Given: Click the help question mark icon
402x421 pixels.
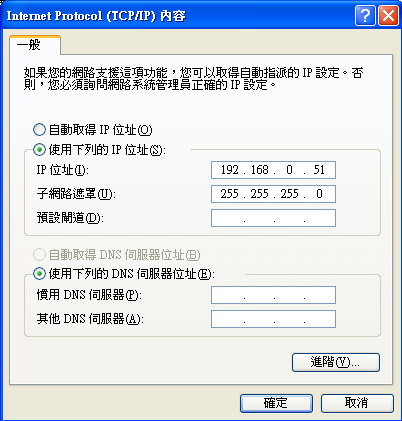Looking at the screenshot, I should click(365, 16).
